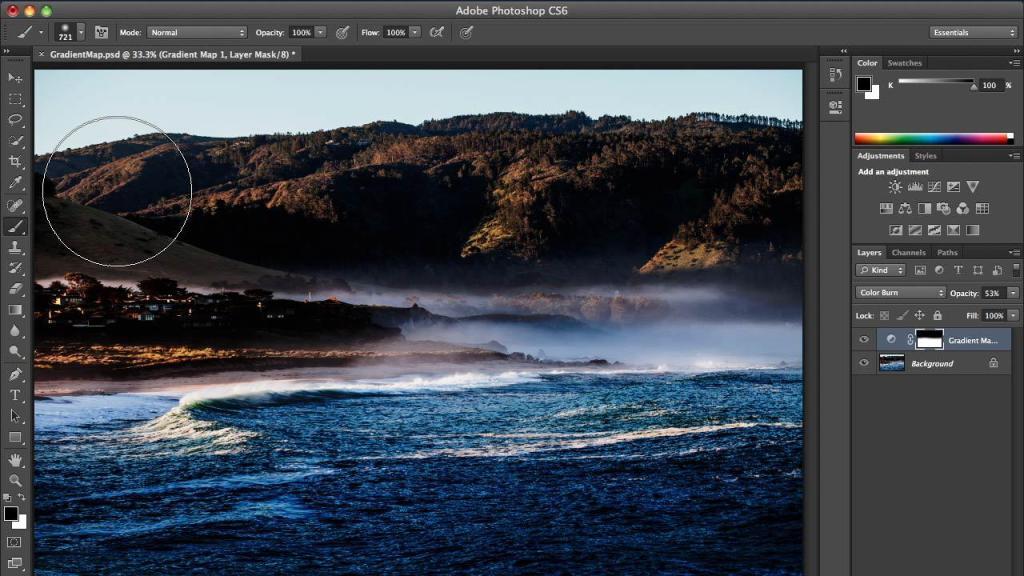
Task: Open the Essentials workspace dropdown
Action: (x=972, y=32)
